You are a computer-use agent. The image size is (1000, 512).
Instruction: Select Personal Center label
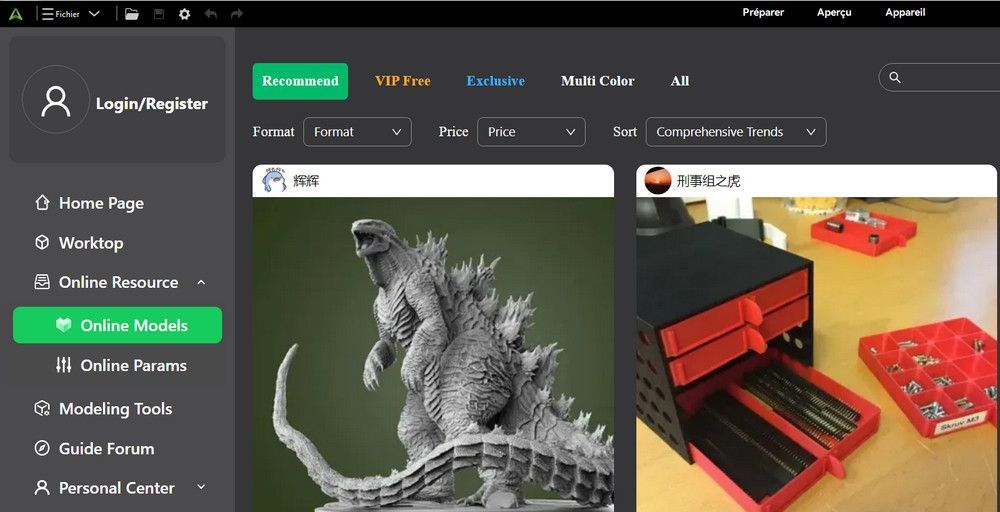(x=117, y=488)
